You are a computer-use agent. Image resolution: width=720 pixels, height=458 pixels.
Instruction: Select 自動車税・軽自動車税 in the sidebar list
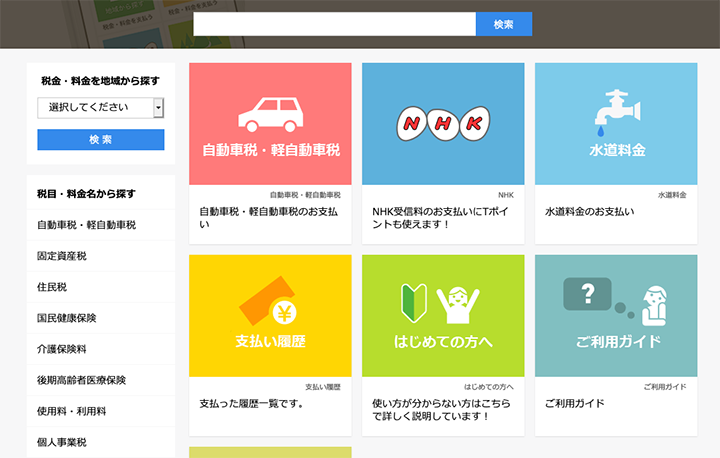[86, 225]
